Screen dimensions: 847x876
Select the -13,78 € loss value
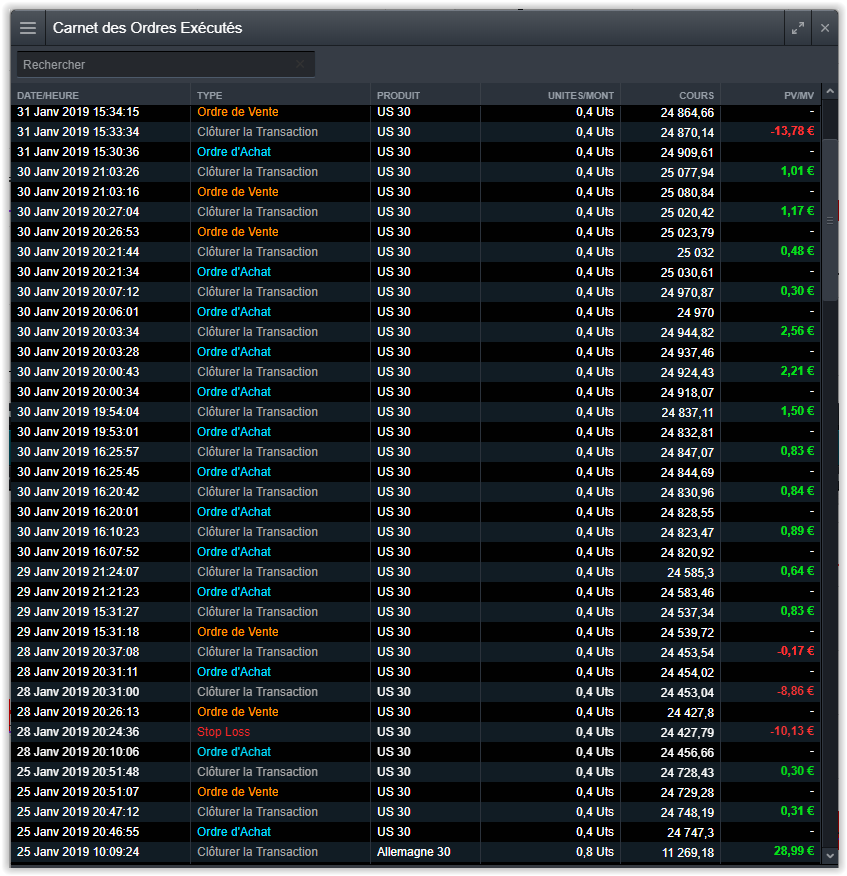792,131
